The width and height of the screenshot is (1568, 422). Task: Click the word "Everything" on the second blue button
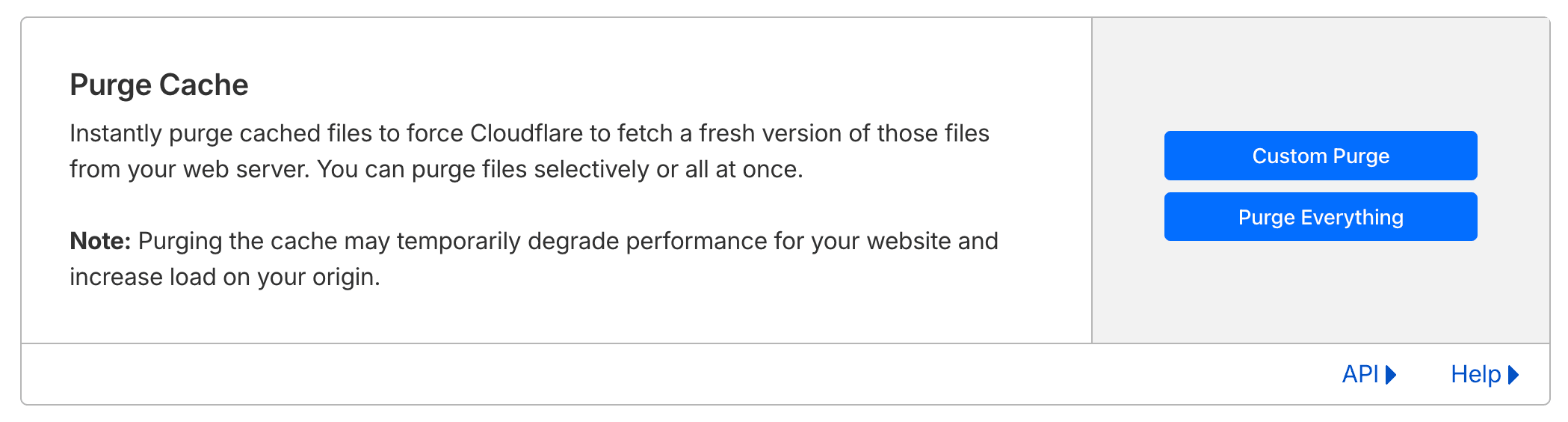click(x=1352, y=217)
